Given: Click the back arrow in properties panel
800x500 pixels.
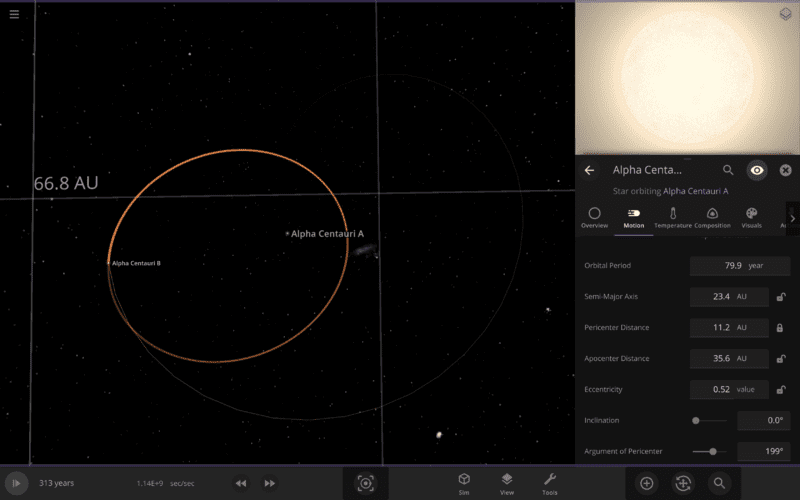Looking at the screenshot, I should tap(590, 171).
